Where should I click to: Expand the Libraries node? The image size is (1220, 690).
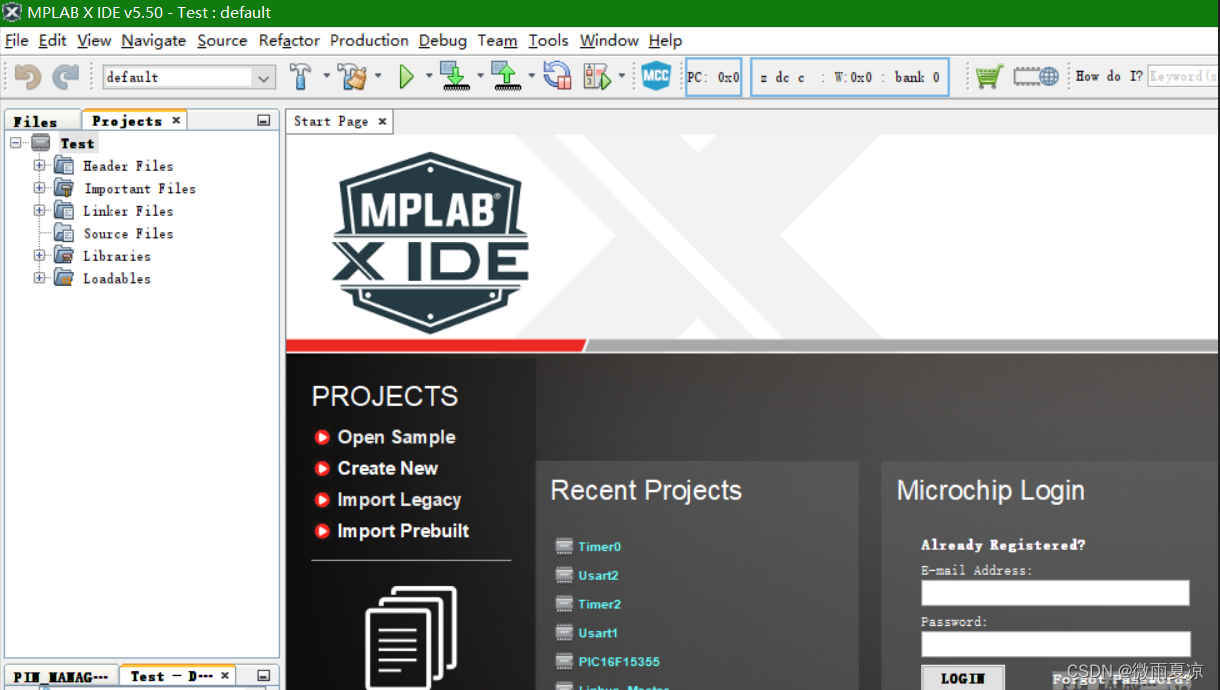[39, 256]
